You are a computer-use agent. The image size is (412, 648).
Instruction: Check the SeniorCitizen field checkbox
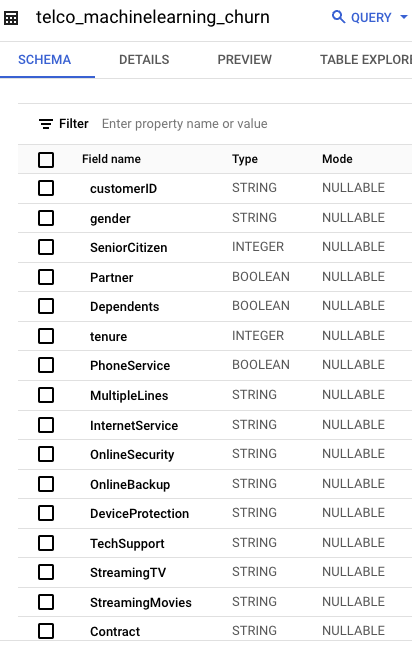(46, 247)
